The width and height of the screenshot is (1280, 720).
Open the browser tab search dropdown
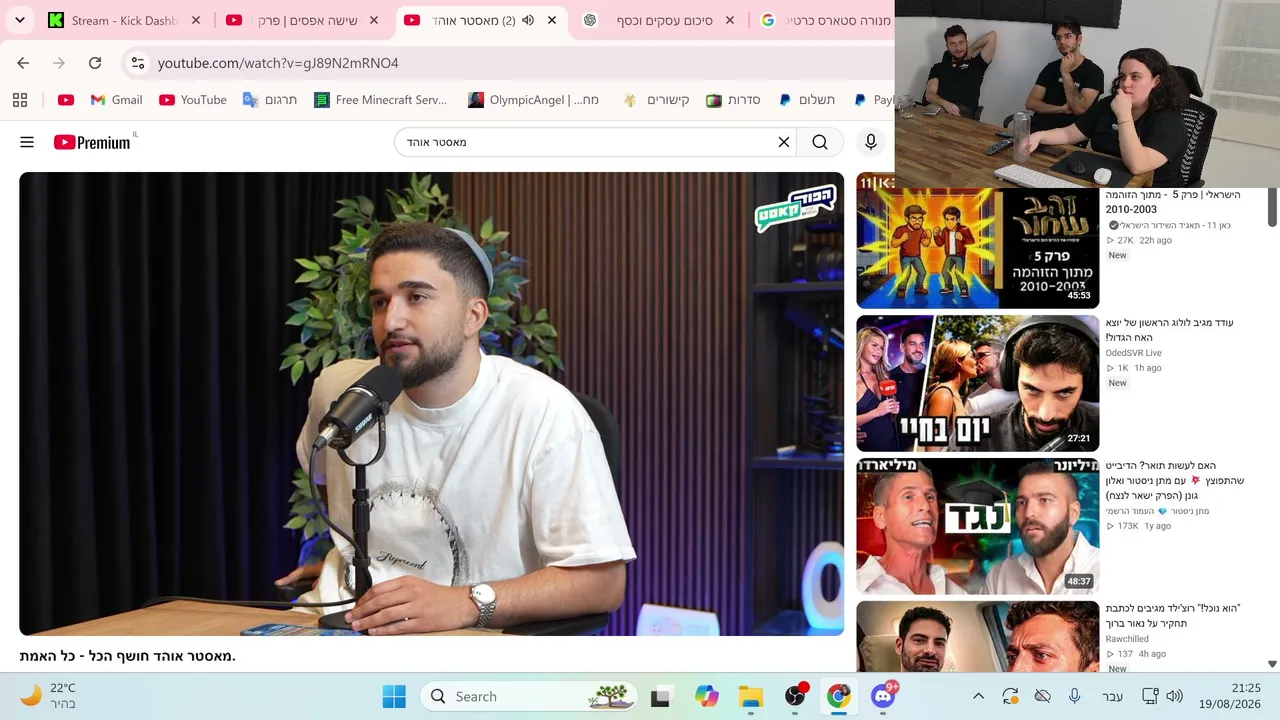(x=20, y=20)
